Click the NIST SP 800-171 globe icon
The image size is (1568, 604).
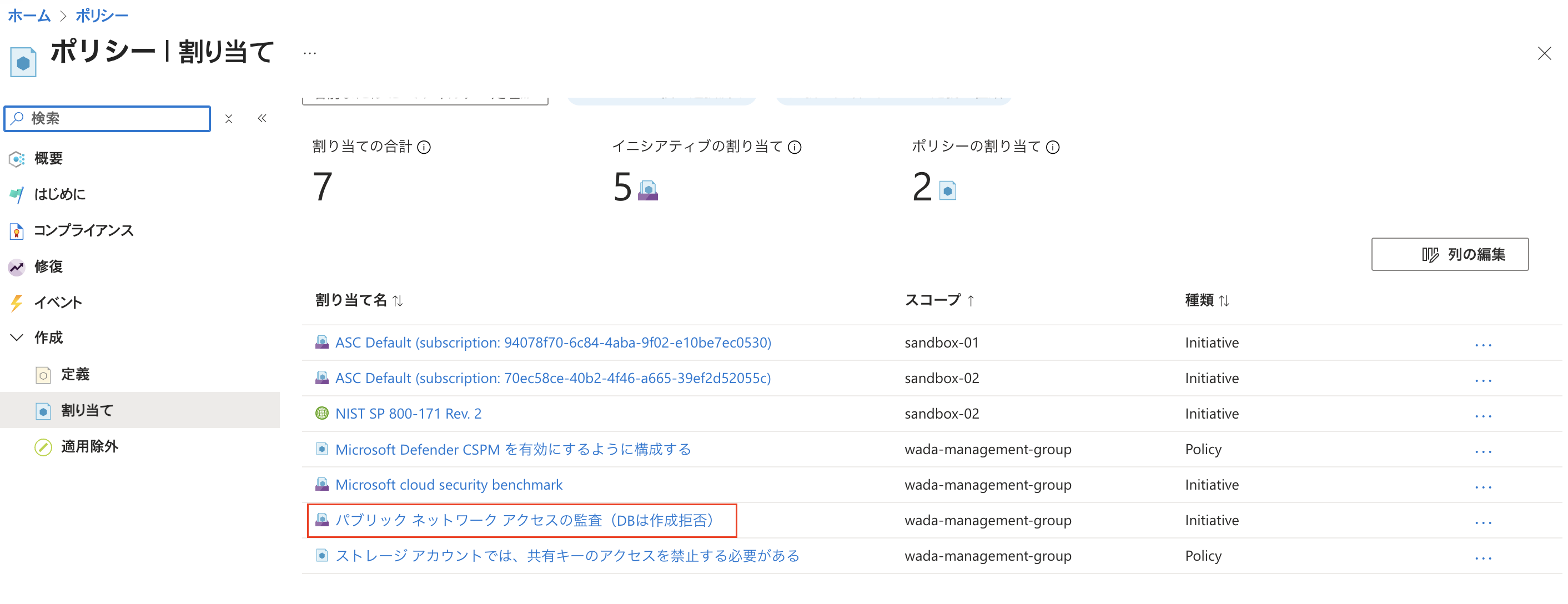point(322,414)
